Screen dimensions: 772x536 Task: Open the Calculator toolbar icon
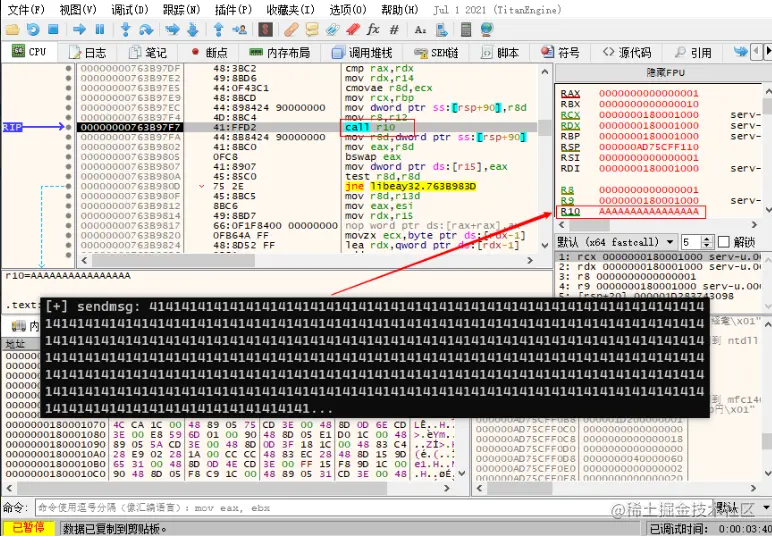click(x=466, y=30)
